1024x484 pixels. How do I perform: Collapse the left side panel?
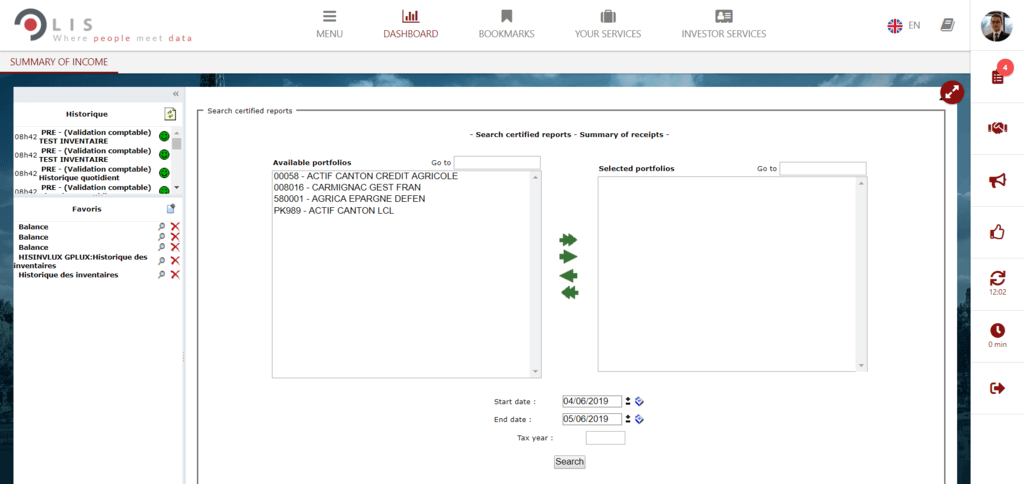(x=175, y=94)
